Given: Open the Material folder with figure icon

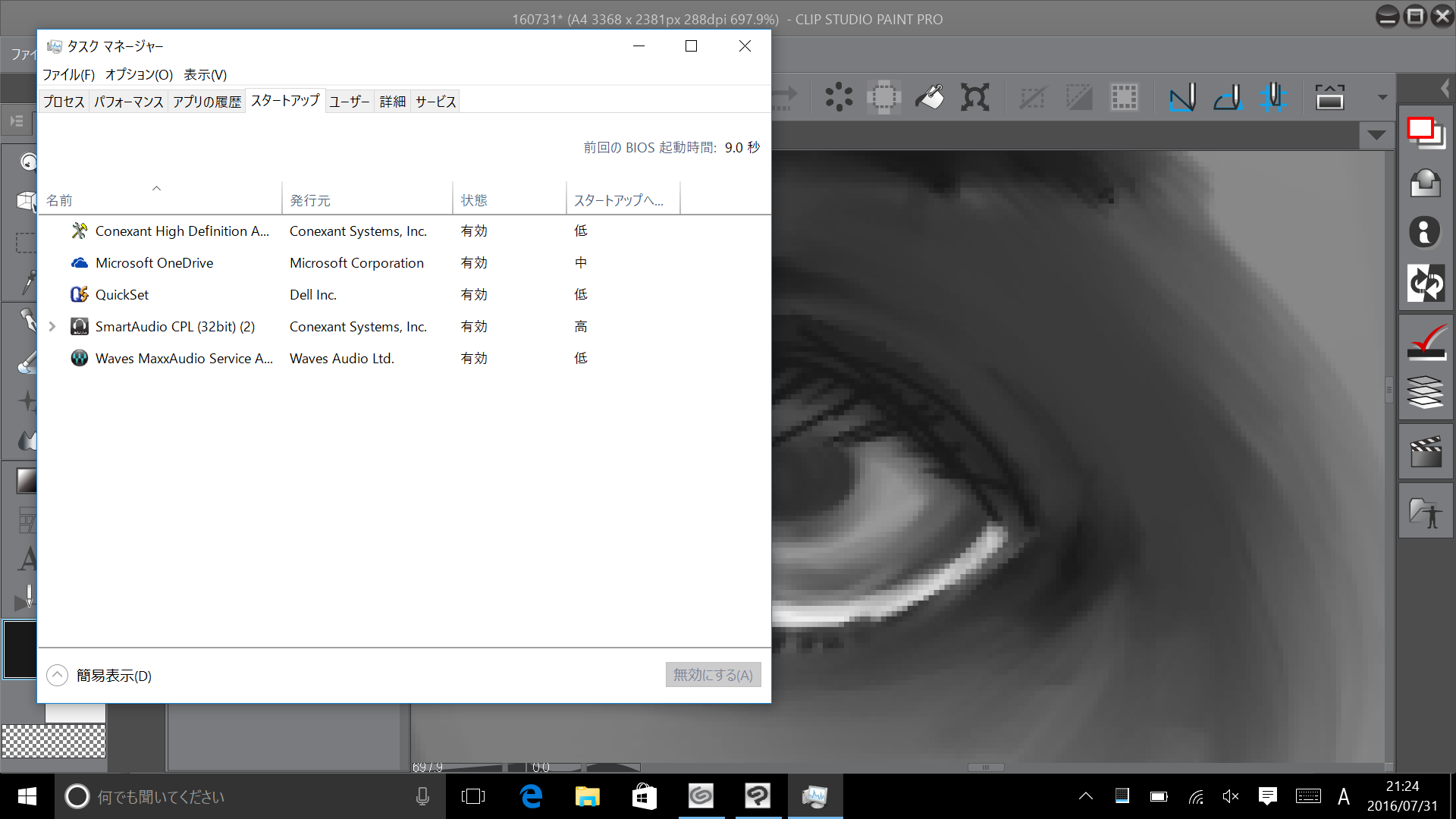Looking at the screenshot, I should click(1425, 513).
